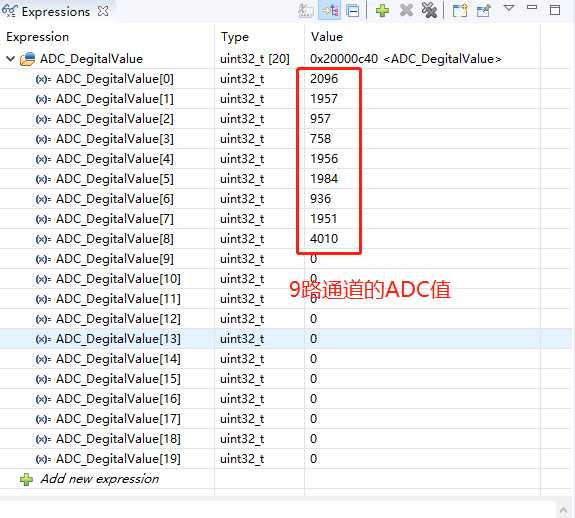The width and height of the screenshot is (575, 518).
Task: Click the Expression column header
Action: click(x=37, y=37)
